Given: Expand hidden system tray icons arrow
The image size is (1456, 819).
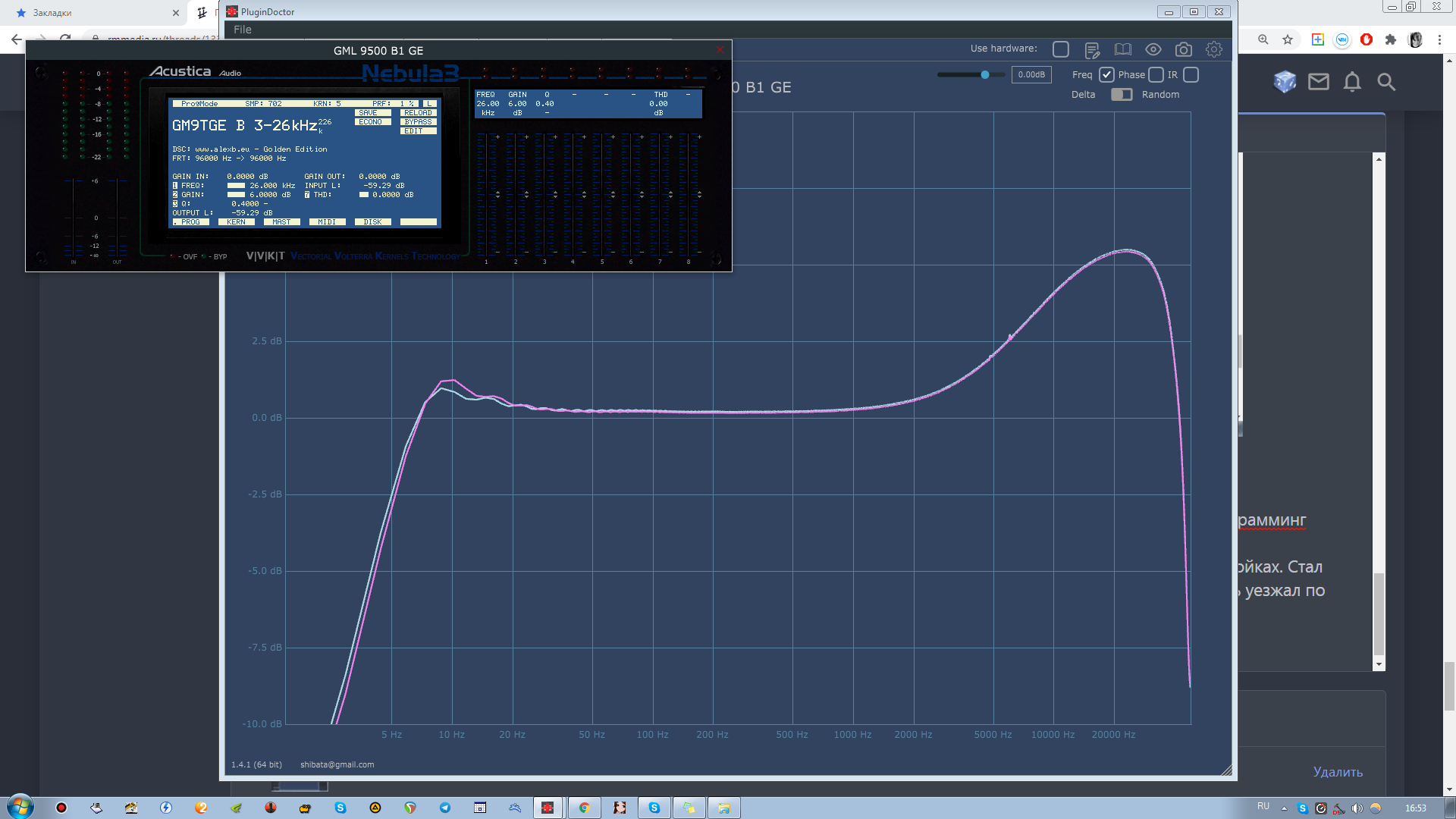Looking at the screenshot, I should coord(1284,808).
